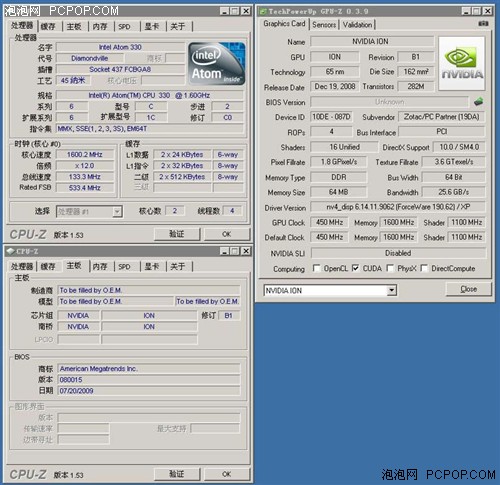This screenshot has width=500, height=485.
Task: Open the 内存 tab in lower CPU-Z window
Action: 100,266
